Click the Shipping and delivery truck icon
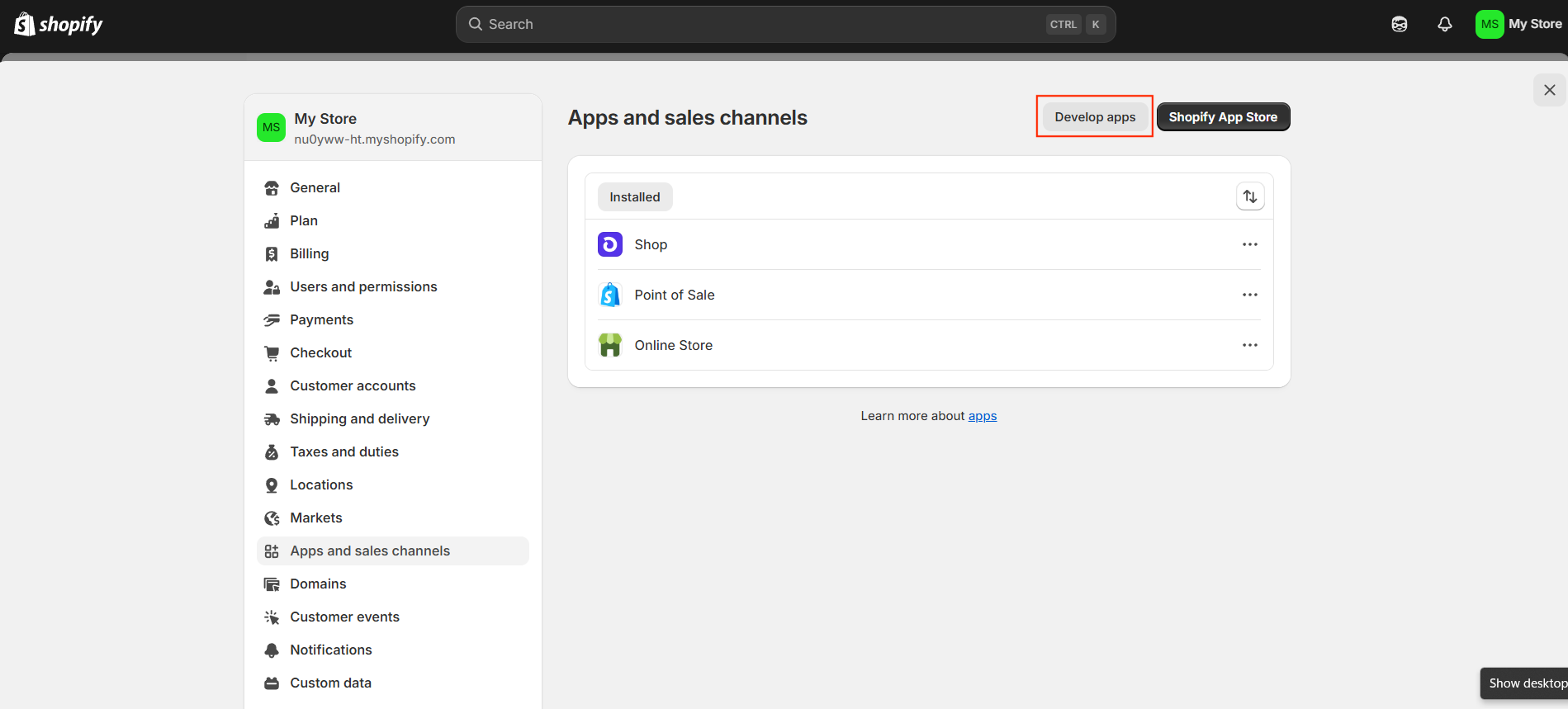Screen dimensions: 1568x709 coord(272,419)
